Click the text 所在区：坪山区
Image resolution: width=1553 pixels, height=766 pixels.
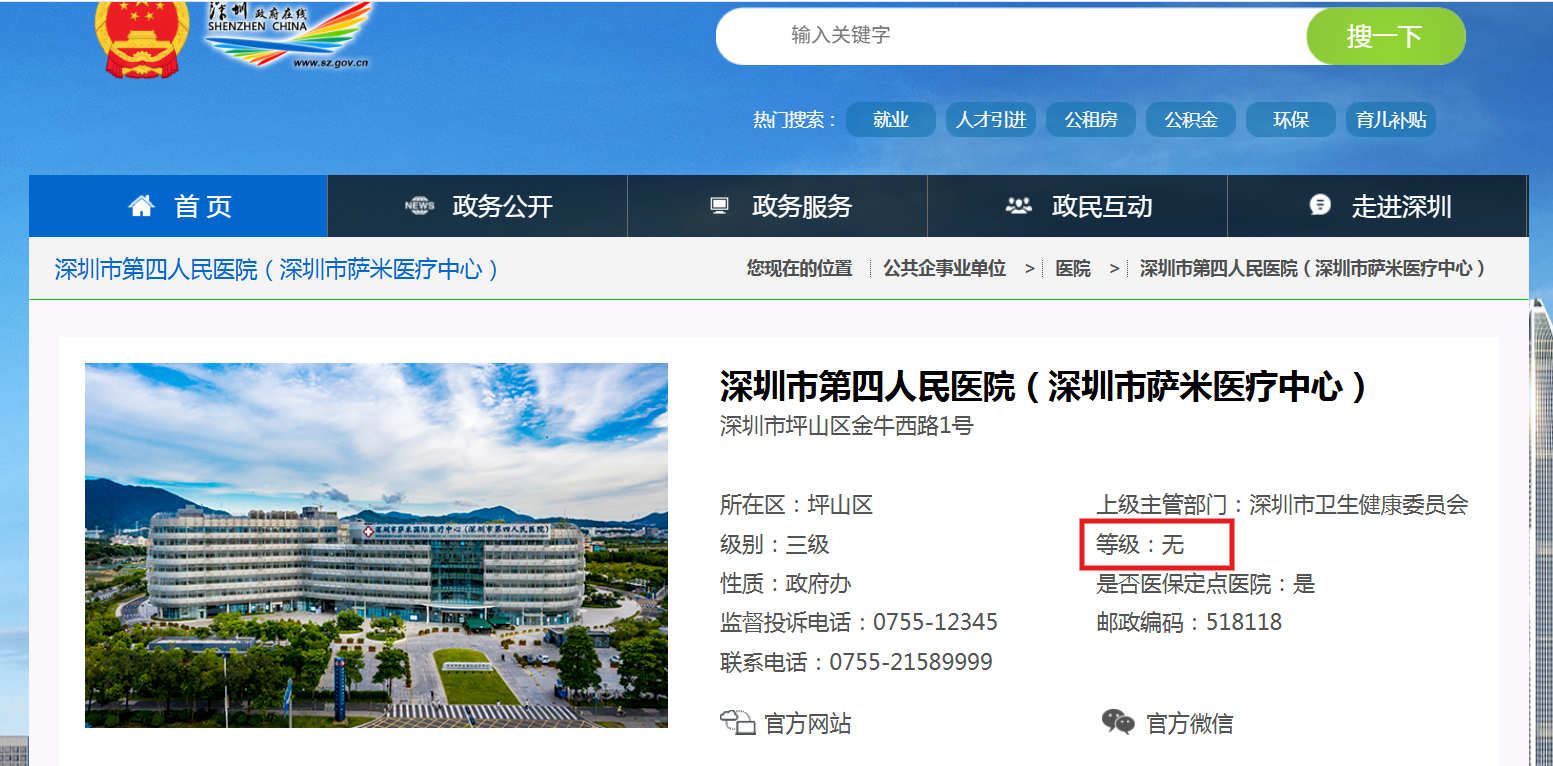click(796, 505)
